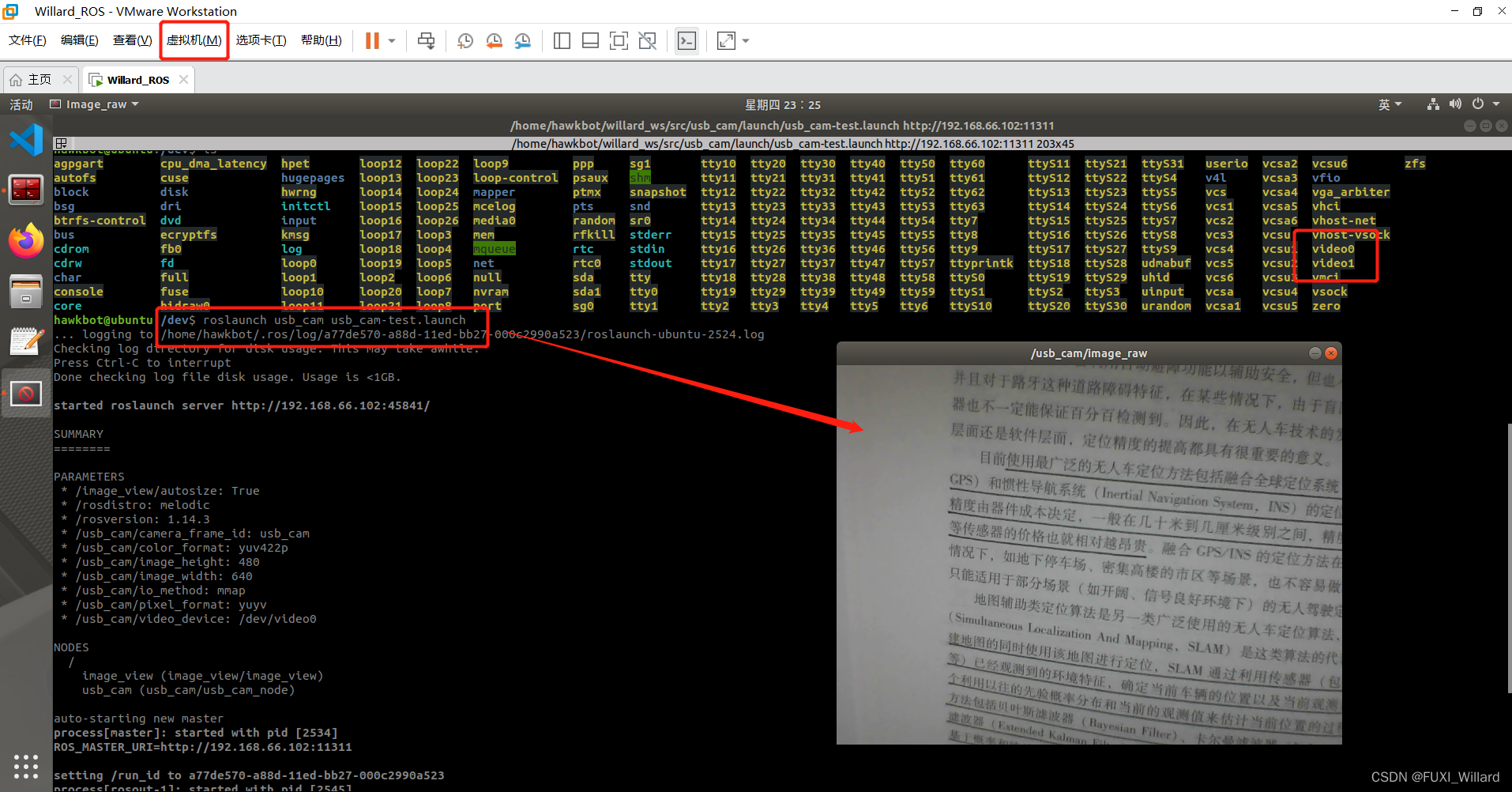This screenshot has width=1512, height=792.
Task: Open the 编辑(E) menu
Action: click(80, 40)
